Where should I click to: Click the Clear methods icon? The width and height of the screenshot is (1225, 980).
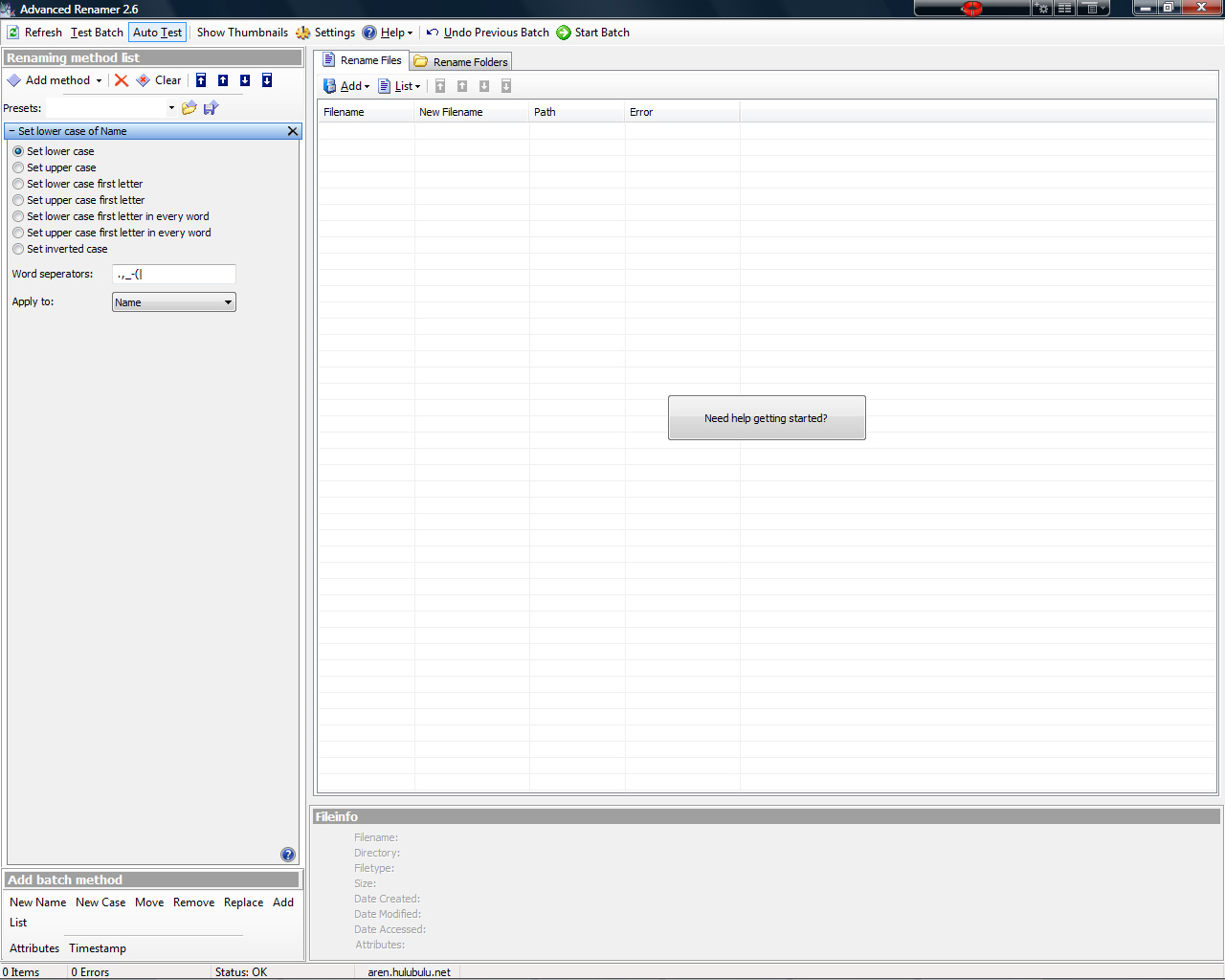tap(143, 80)
